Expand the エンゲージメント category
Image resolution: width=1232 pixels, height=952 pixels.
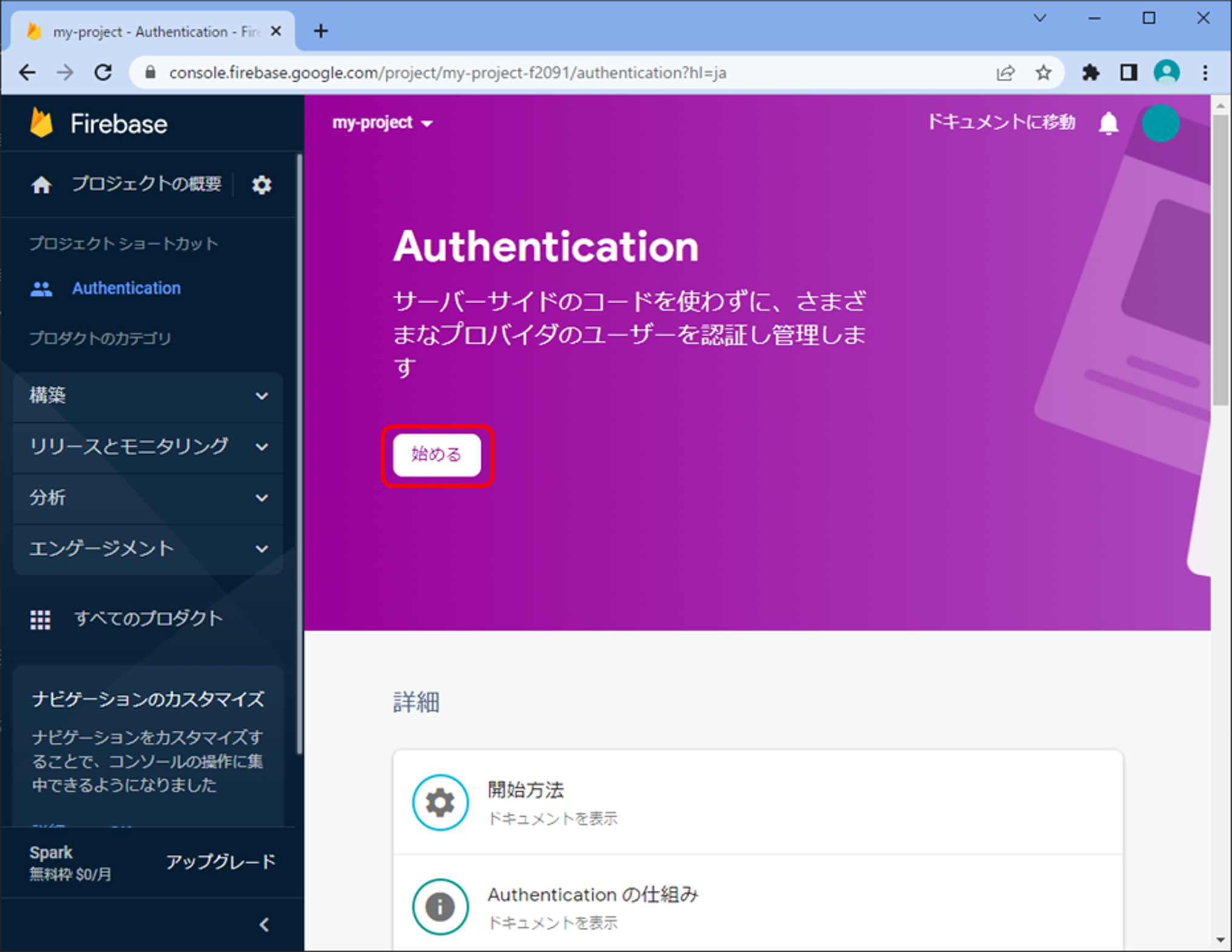[x=148, y=549]
